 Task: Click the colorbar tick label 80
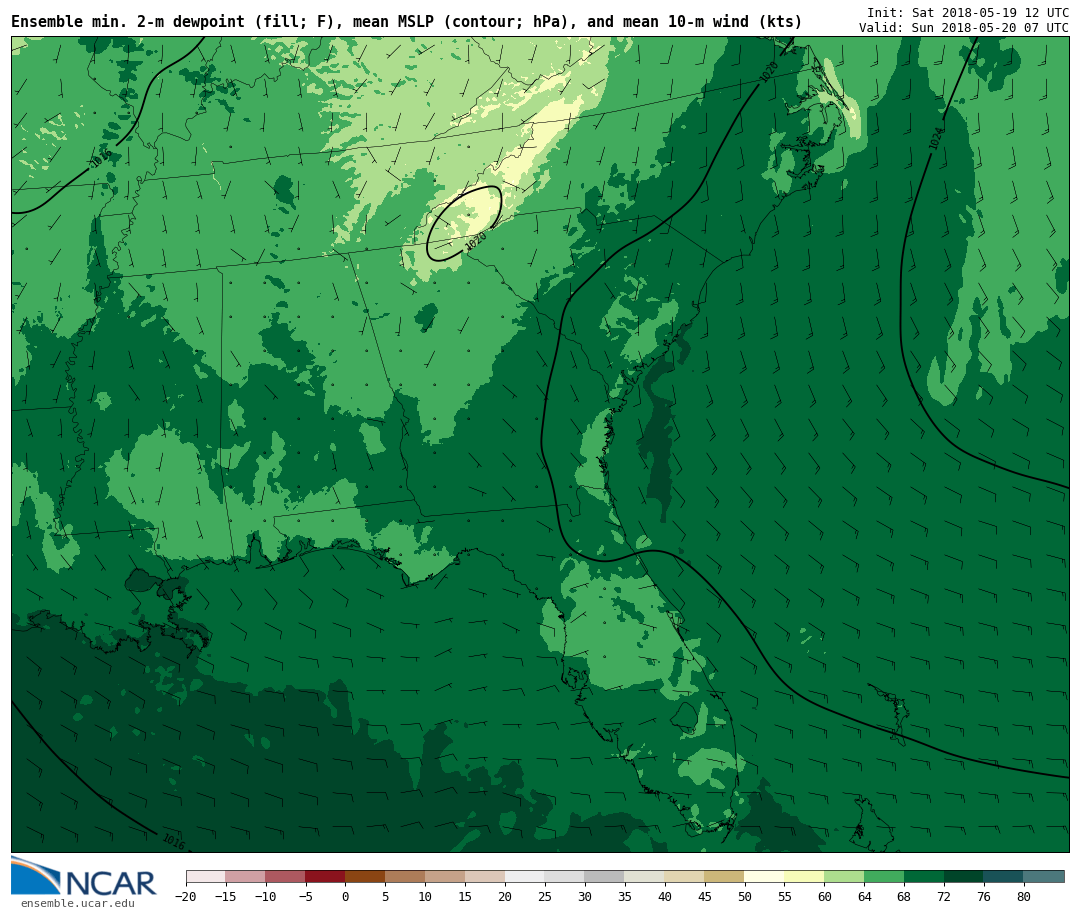coord(1023,897)
